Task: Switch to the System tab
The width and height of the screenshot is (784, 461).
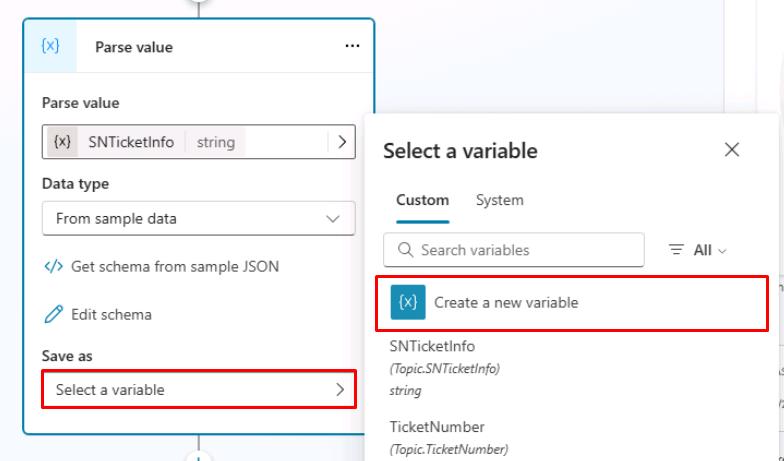Action: (499, 200)
